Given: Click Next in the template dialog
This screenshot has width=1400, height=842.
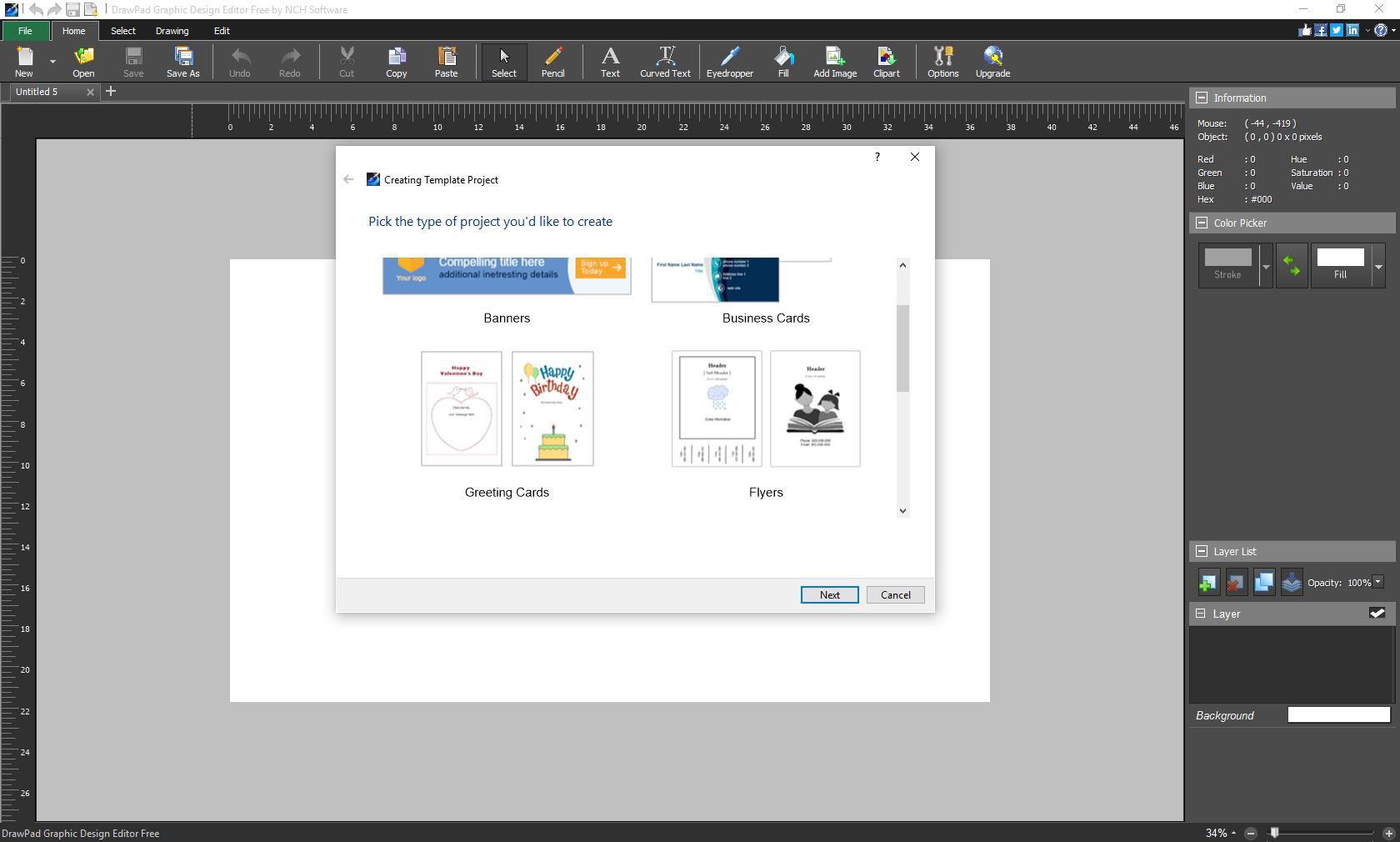Looking at the screenshot, I should coord(828,594).
